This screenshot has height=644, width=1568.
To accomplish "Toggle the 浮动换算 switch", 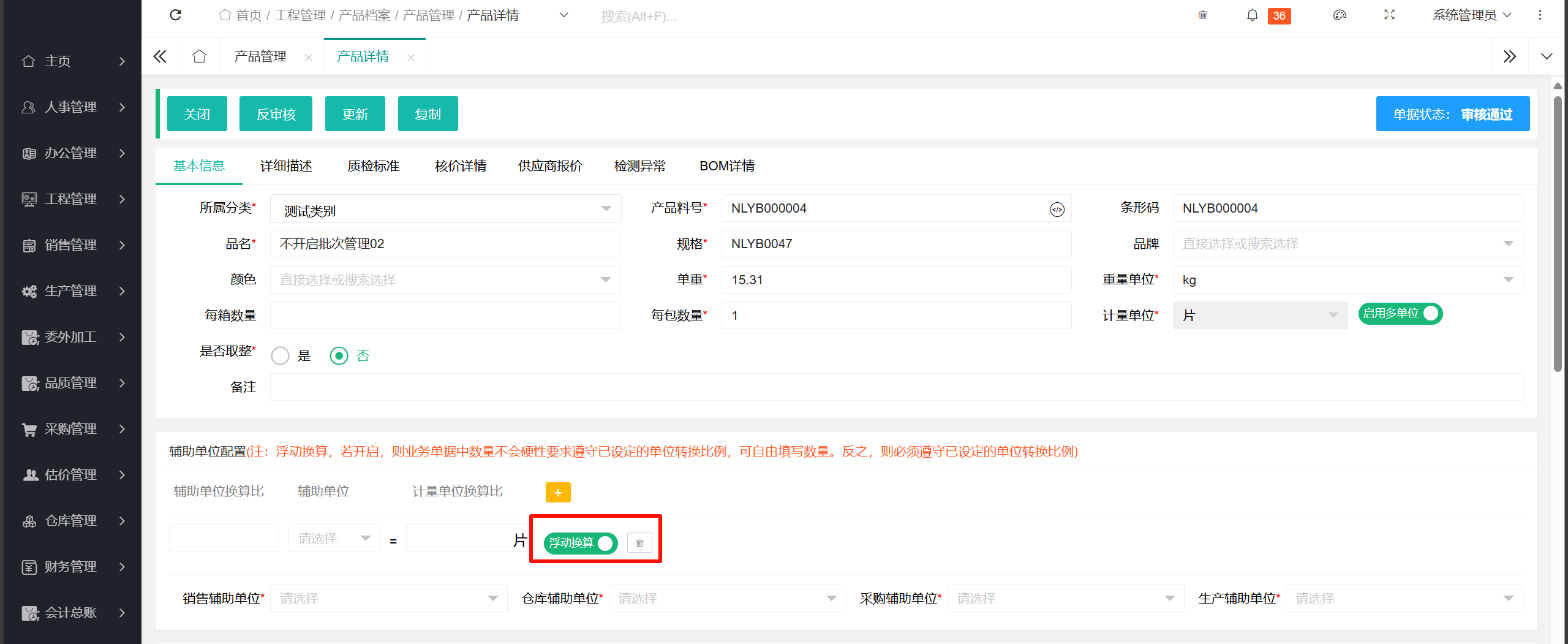I will tap(580, 543).
